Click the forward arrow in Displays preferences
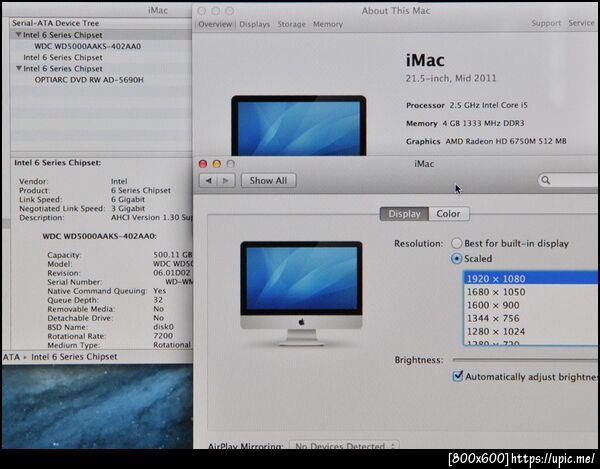 point(226,181)
